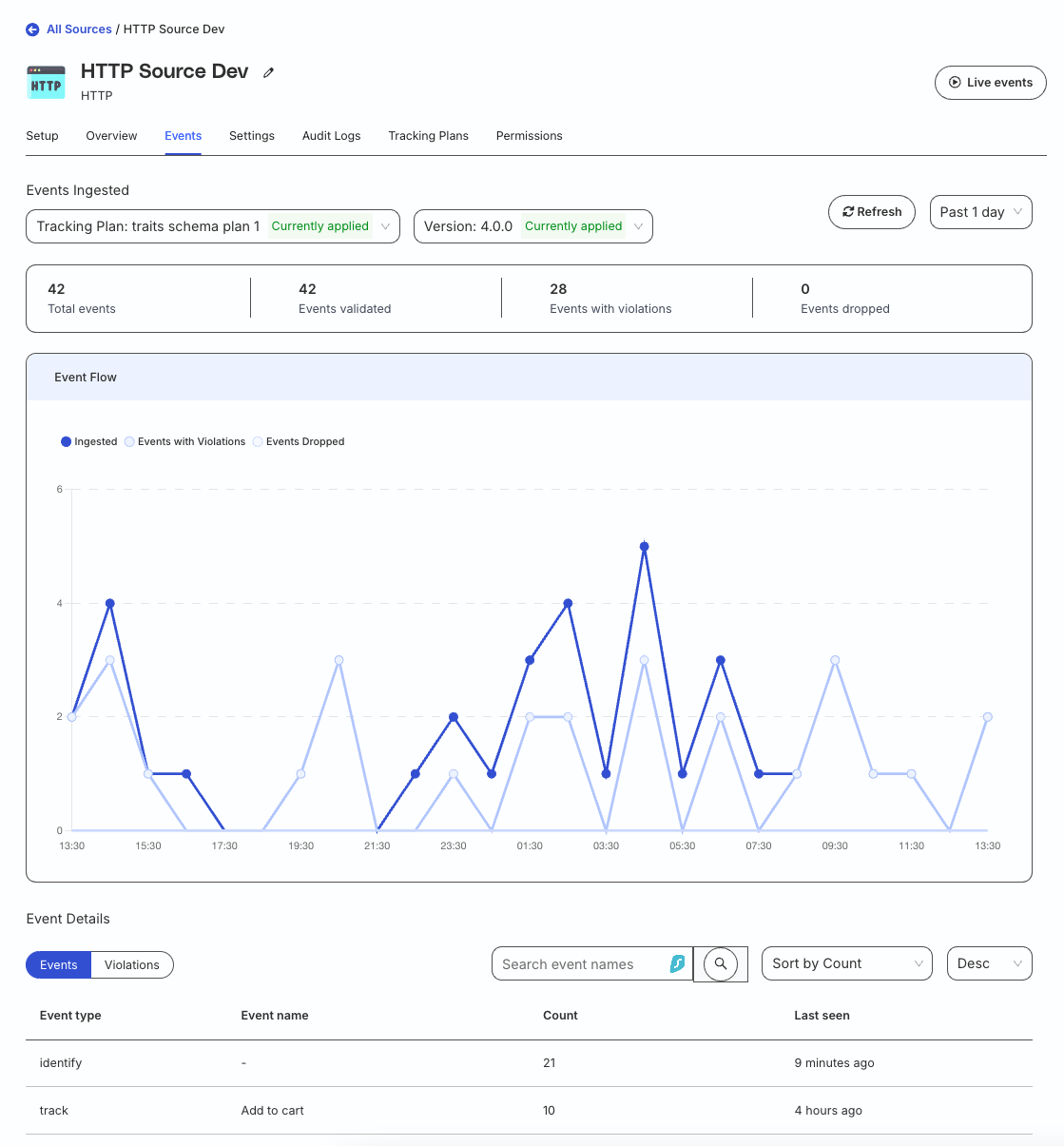Image resolution: width=1064 pixels, height=1146 pixels.
Task: Click the 4 hours ago cell
Action: [829, 1111]
